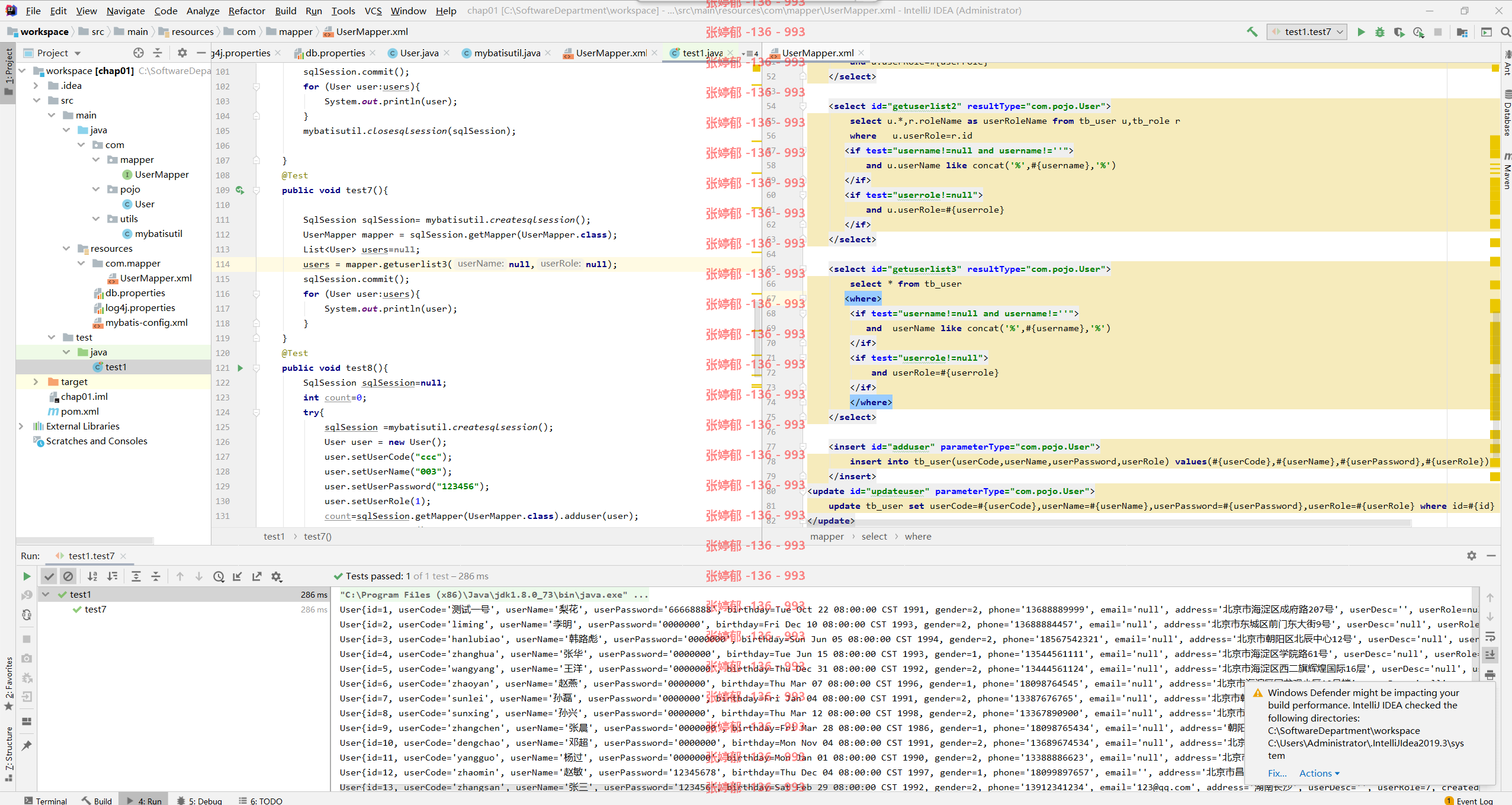Open the 5: Debug tool window button

point(199,800)
